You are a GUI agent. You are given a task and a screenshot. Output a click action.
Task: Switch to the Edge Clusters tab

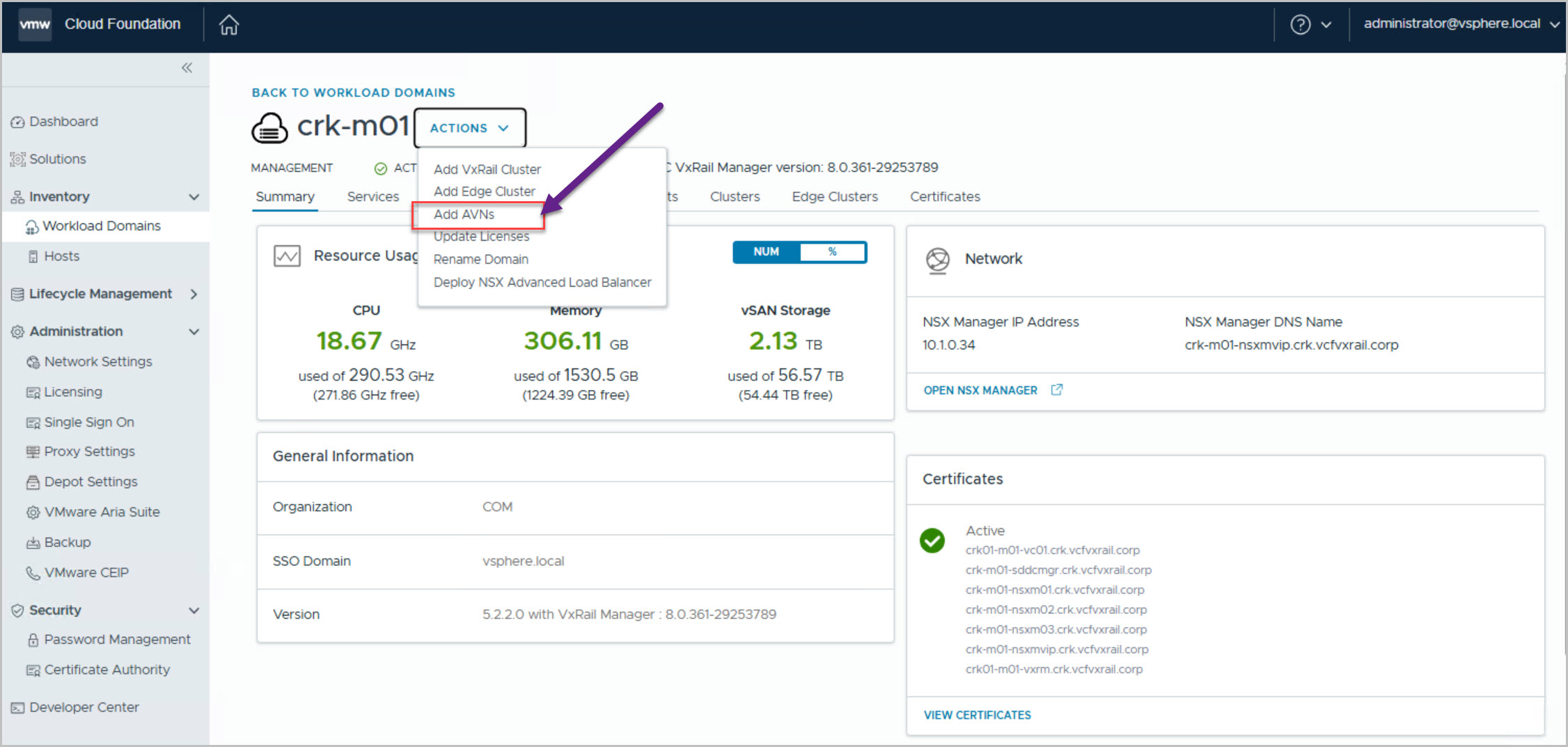pos(834,196)
